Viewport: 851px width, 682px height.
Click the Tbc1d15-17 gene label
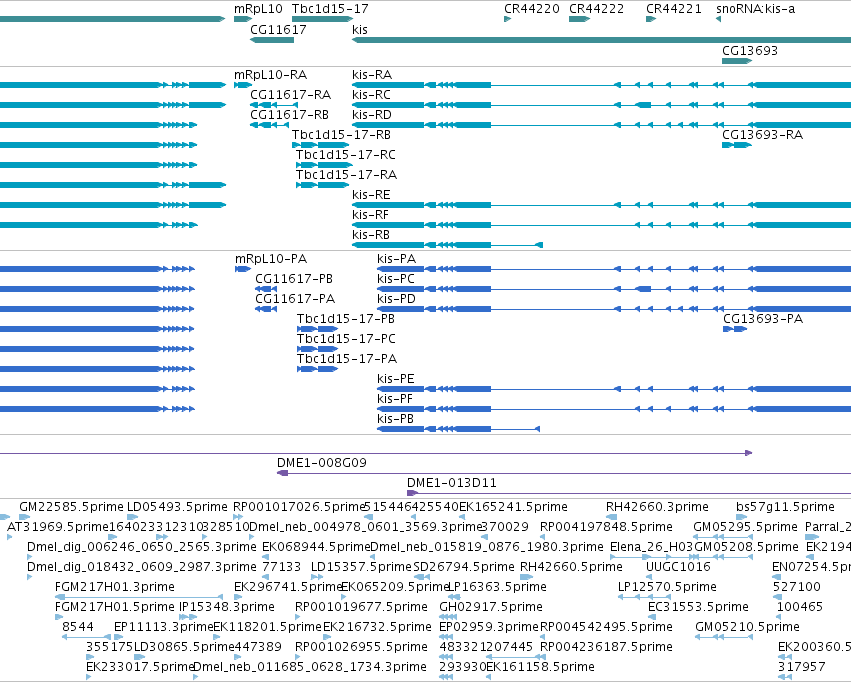coord(330,9)
